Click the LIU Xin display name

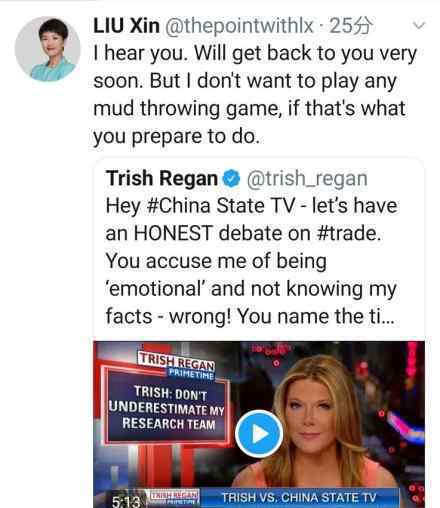126,26
